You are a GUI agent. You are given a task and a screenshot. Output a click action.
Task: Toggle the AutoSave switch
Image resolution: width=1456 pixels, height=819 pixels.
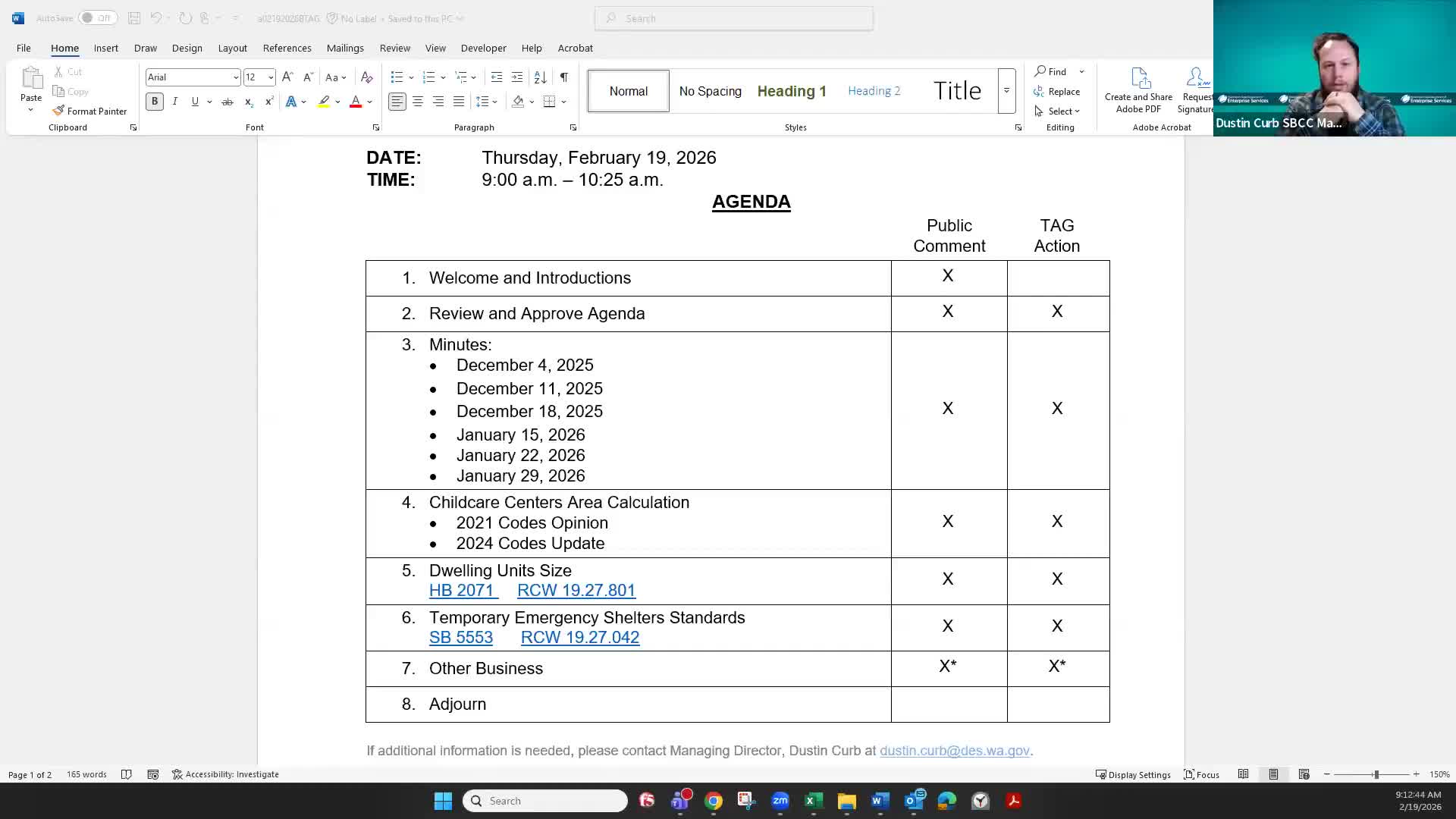coord(97,18)
